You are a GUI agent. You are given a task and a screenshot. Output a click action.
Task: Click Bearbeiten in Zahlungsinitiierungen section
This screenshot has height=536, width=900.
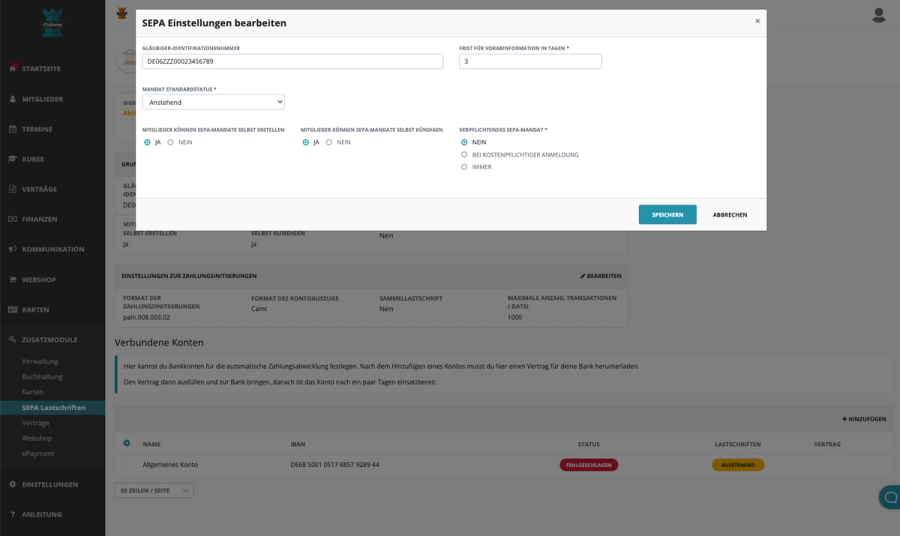[x=600, y=276]
